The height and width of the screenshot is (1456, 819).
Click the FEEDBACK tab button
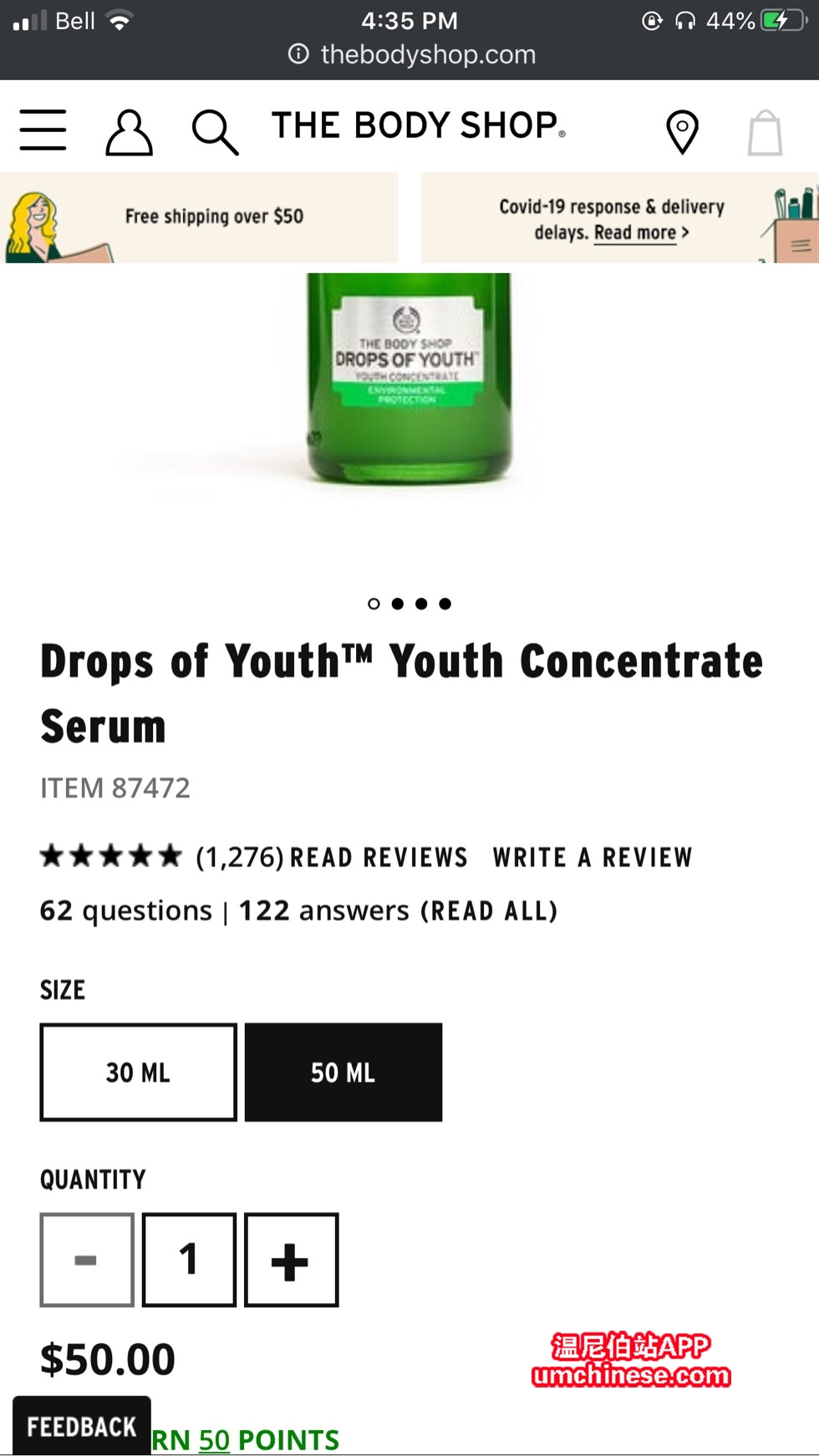tap(82, 1426)
